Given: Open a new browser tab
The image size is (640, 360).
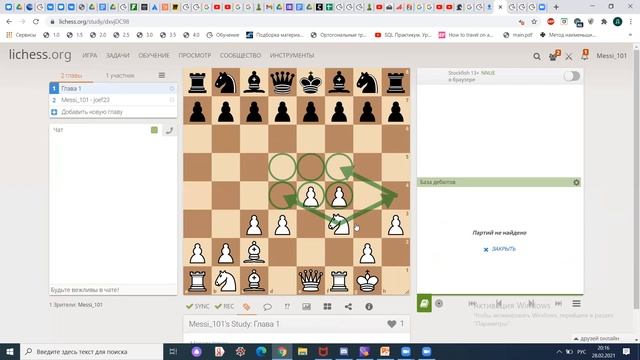Looking at the screenshot, I should 556,7.
